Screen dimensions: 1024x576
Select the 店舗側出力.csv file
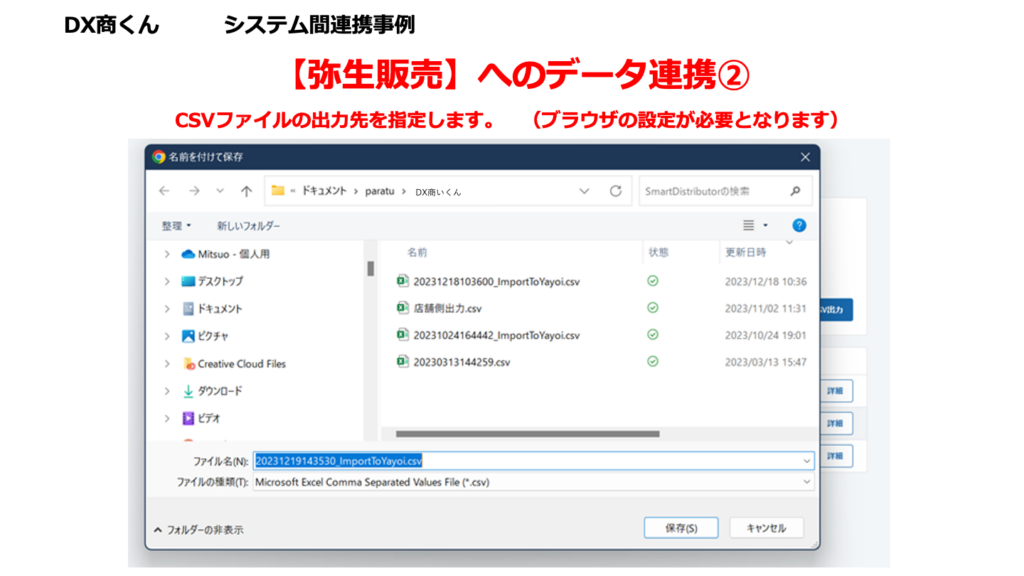(x=447, y=308)
